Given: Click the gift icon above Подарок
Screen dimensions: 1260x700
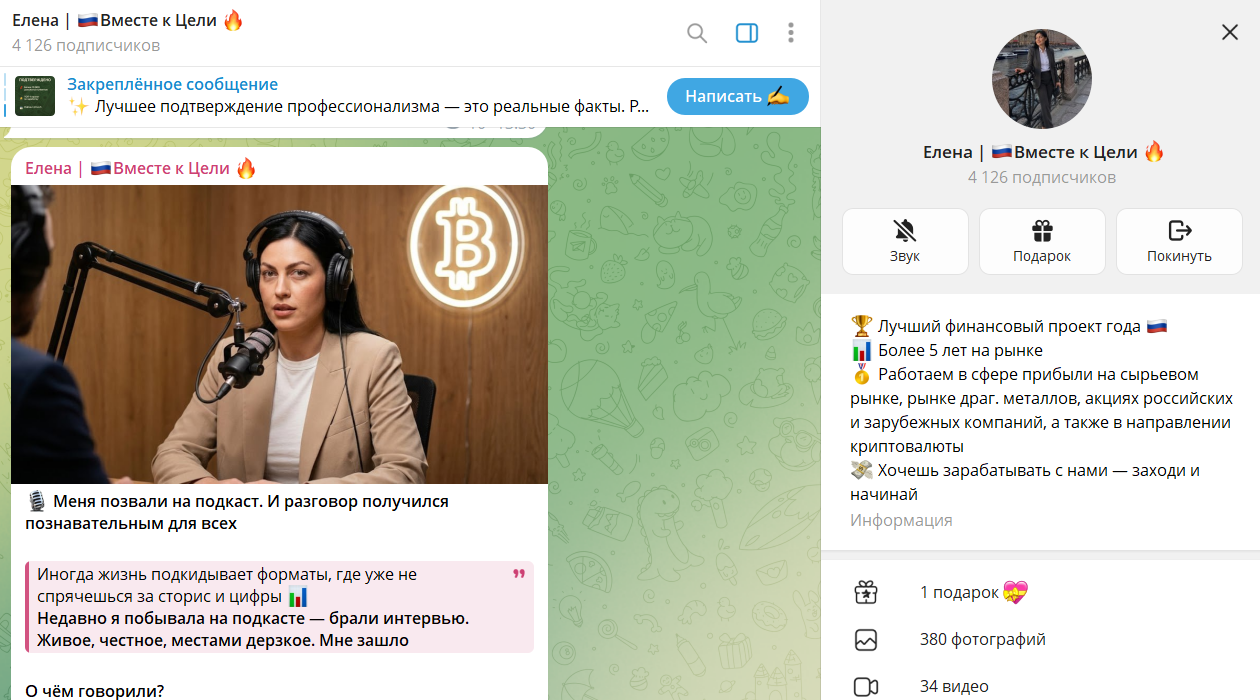Looking at the screenshot, I should coord(1042,231).
